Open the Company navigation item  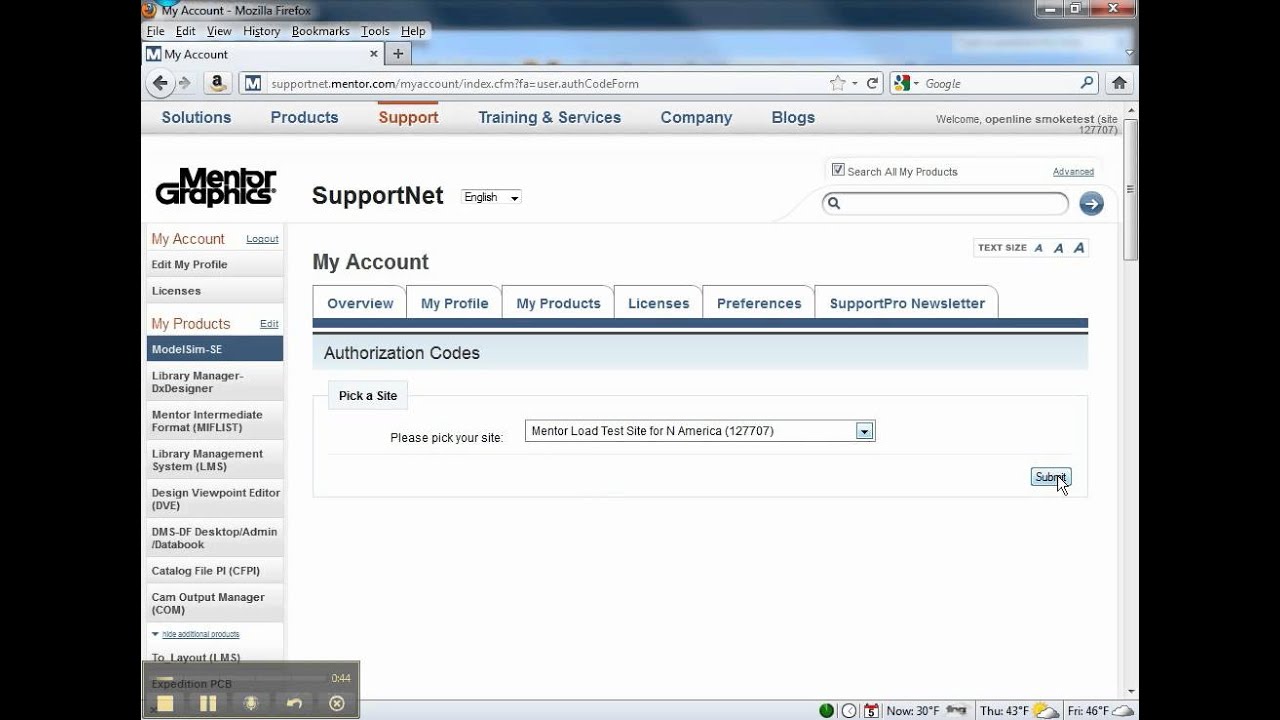click(x=696, y=117)
